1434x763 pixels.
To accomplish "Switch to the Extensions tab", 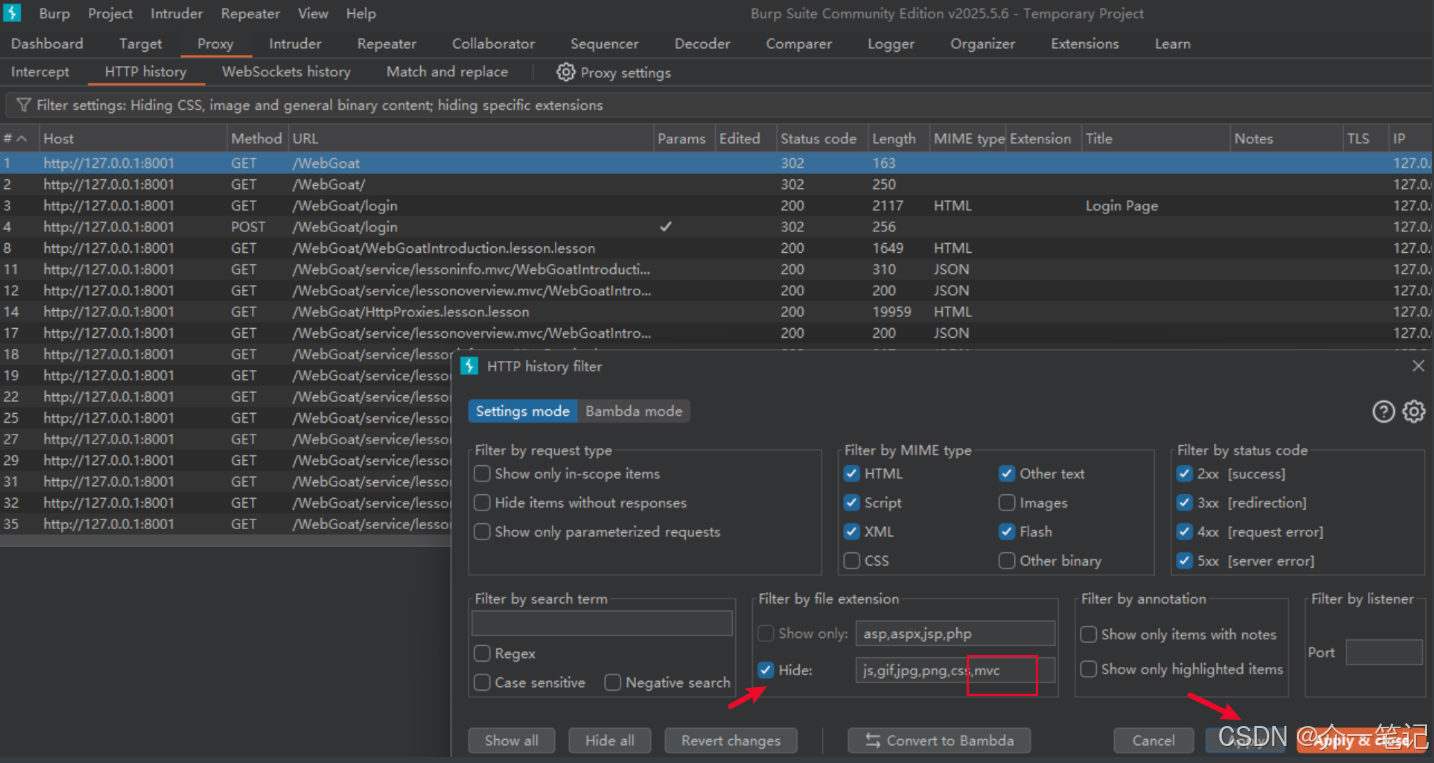I will (x=1085, y=44).
